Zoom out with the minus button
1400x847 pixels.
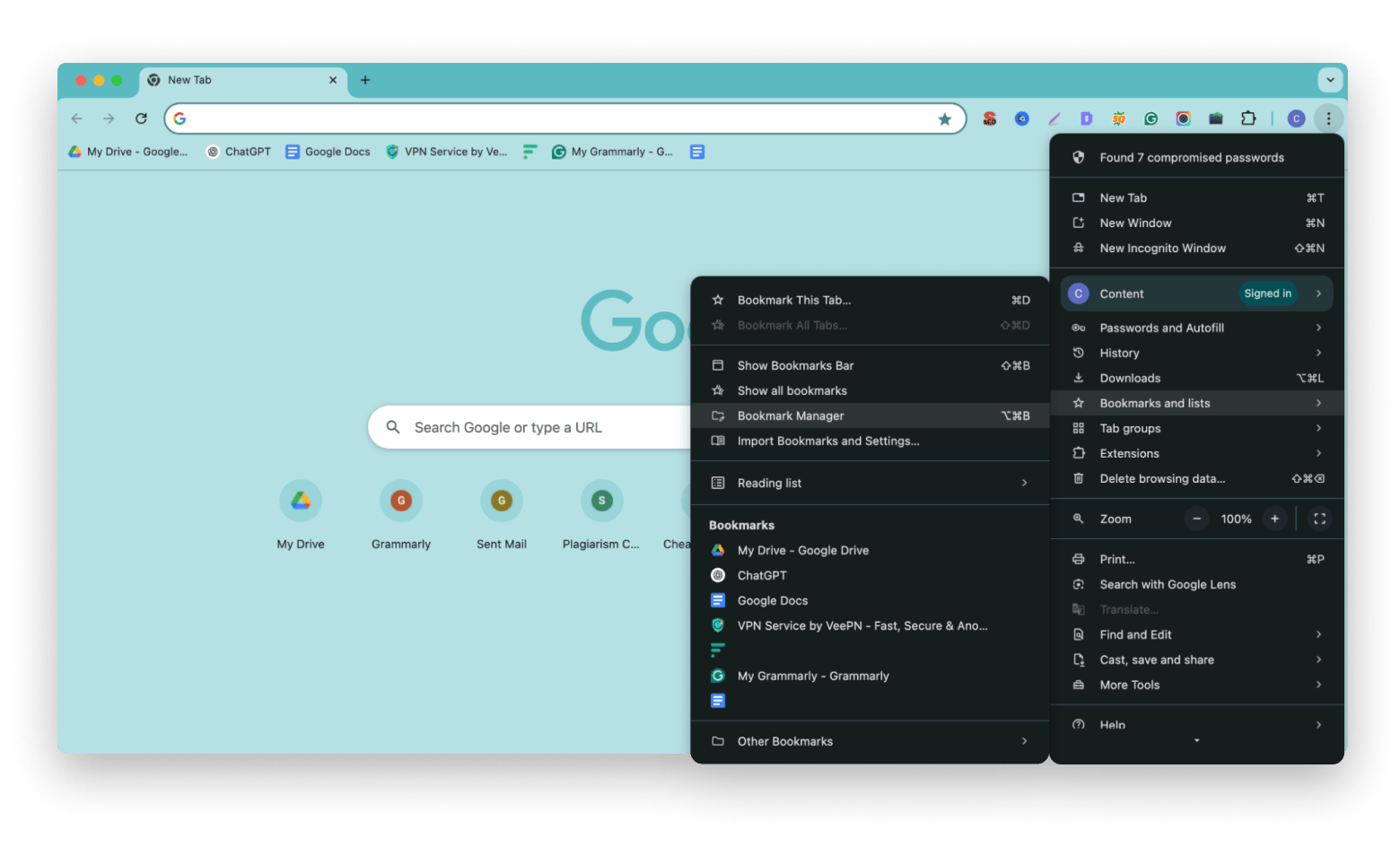point(1196,519)
